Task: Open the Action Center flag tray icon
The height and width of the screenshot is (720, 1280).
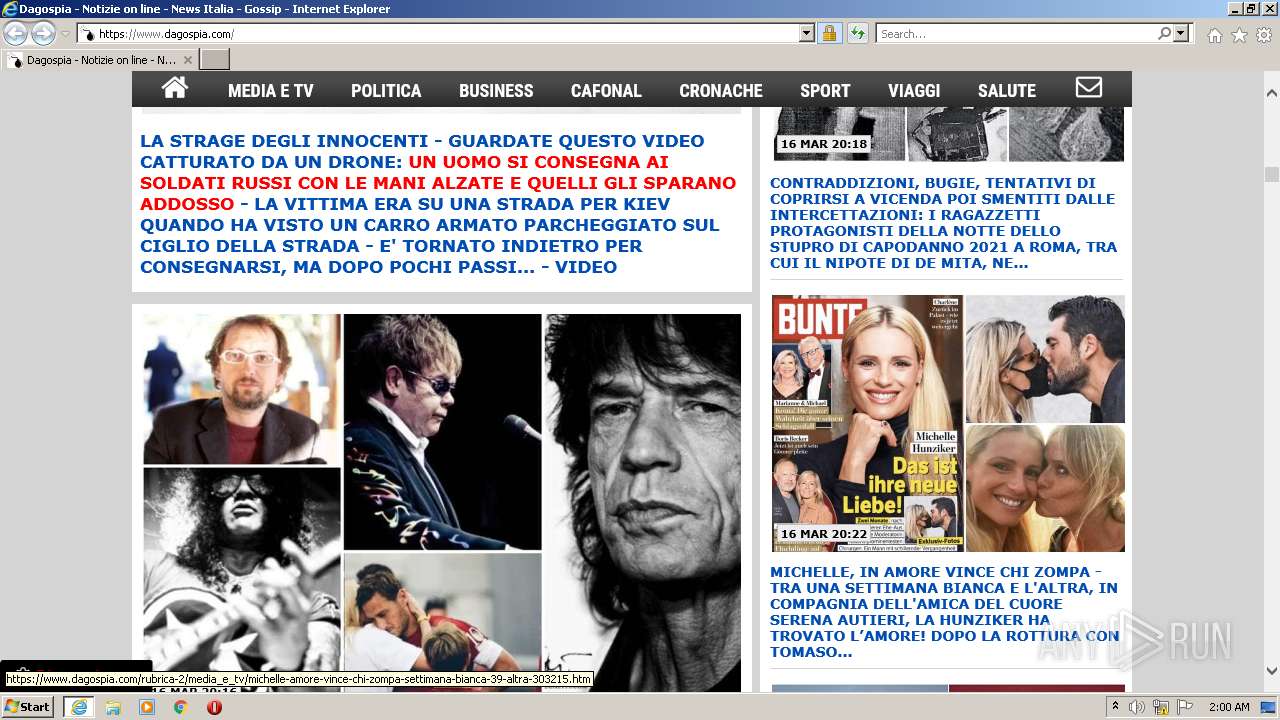Action: [x=1186, y=707]
